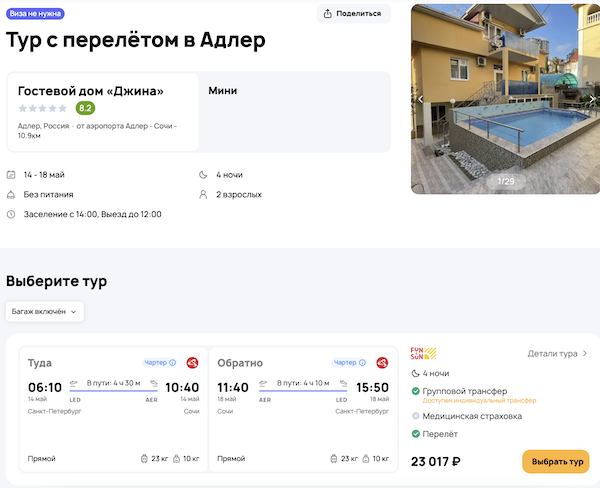
Task: Click the info icon beside outbound Чартер
Action: pos(172,363)
